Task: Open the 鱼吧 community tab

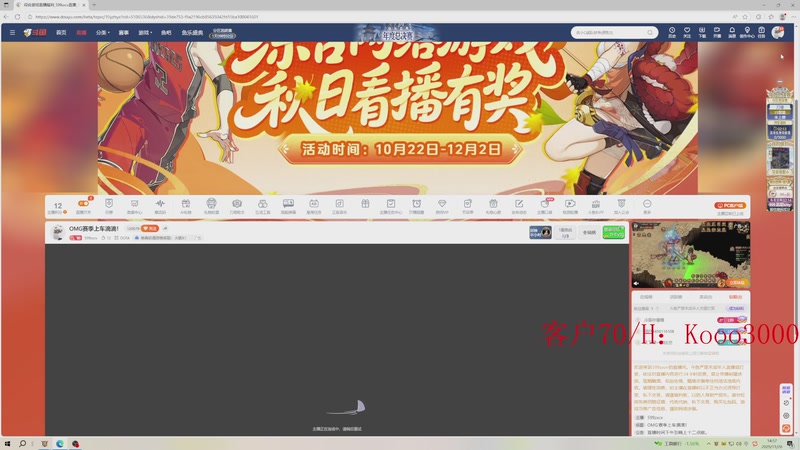Action: [x=166, y=32]
